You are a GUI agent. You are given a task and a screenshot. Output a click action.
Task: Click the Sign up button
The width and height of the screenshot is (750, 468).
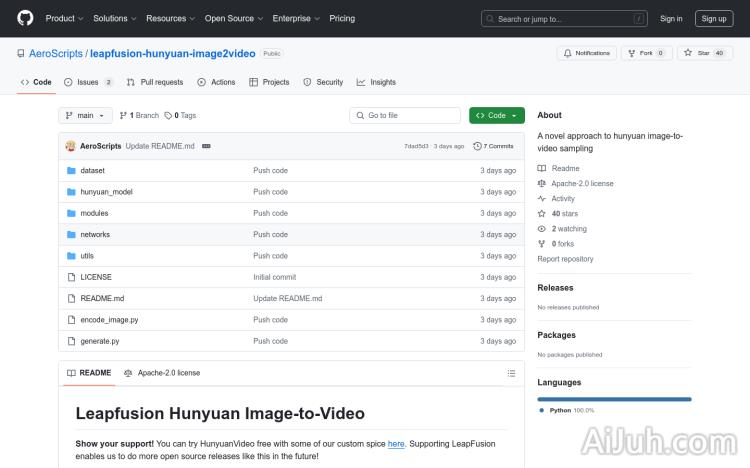tap(714, 18)
